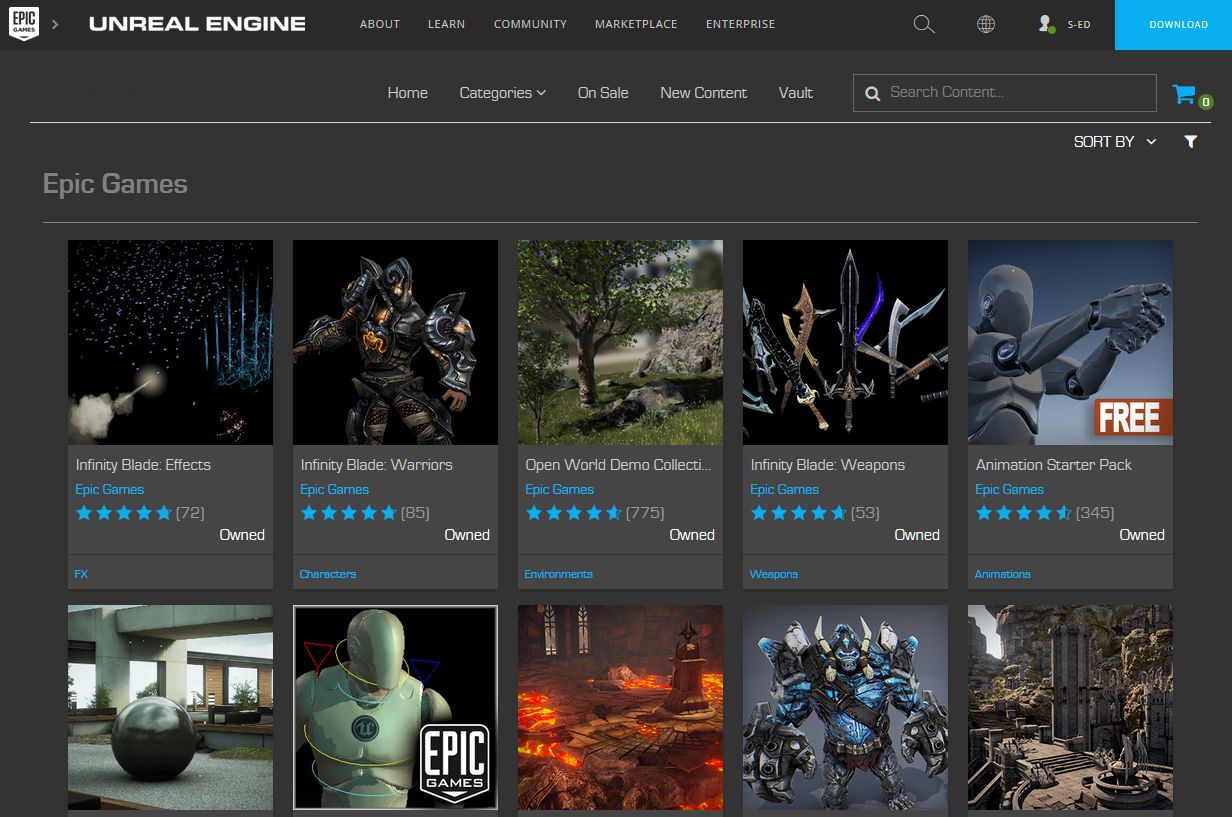Open the filter funnel icon

[x=1190, y=142]
